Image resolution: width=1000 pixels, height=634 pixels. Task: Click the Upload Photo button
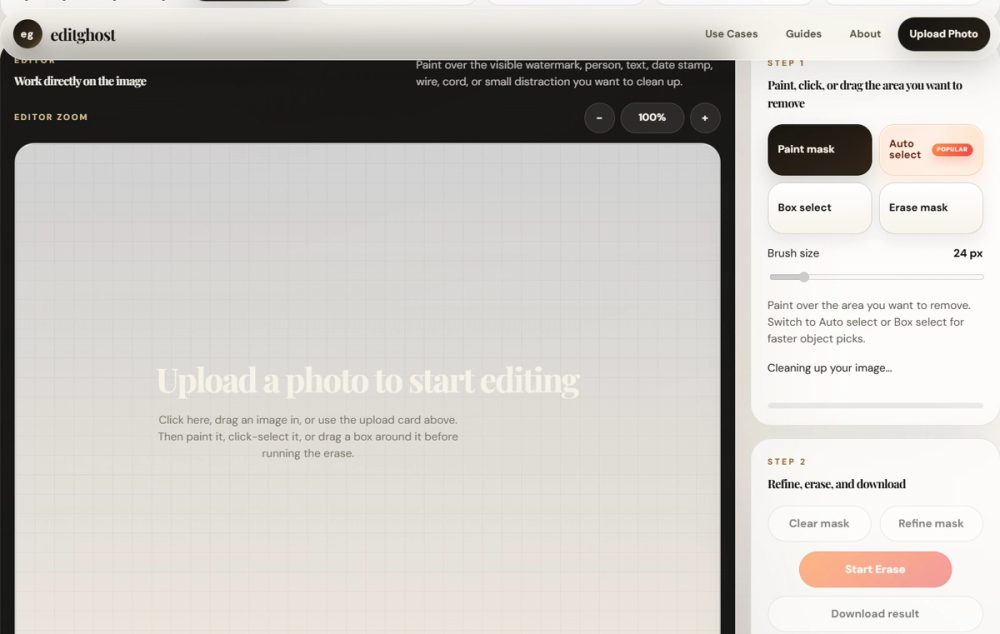943,33
